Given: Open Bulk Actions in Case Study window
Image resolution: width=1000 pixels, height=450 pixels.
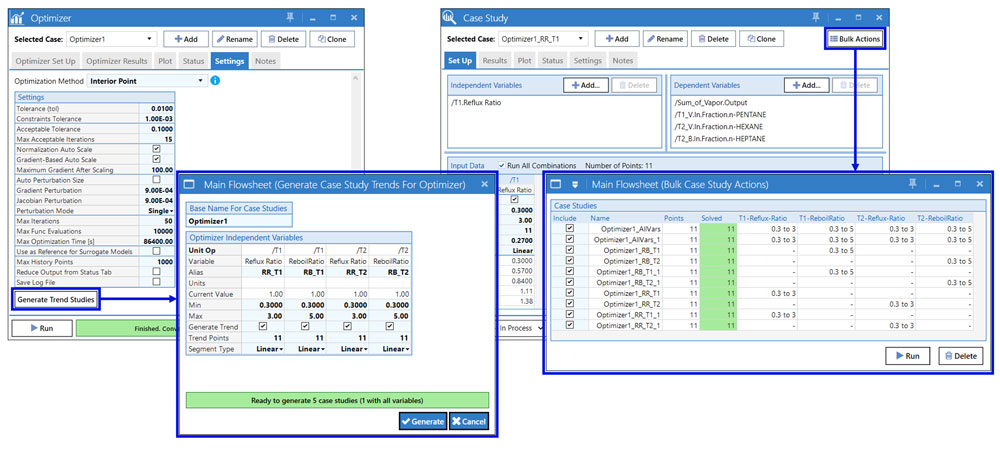Looking at the screenshot, I should pyautogui.click(x=855, y=39).
